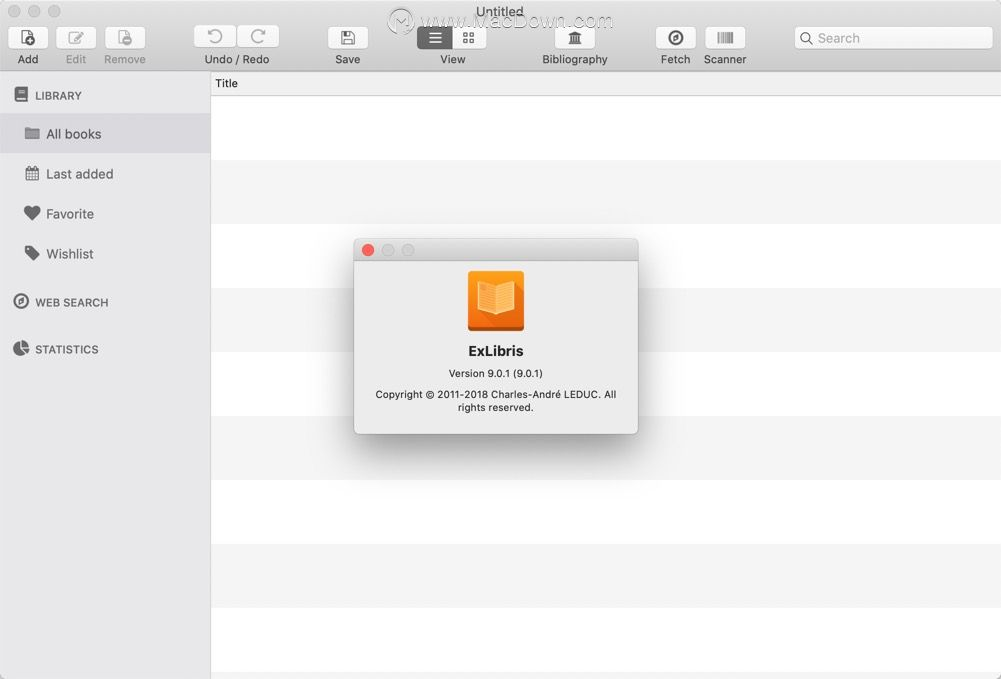Click the Fetch compass icon
The height and width of the screenshot is (679, 1001).
675,38
